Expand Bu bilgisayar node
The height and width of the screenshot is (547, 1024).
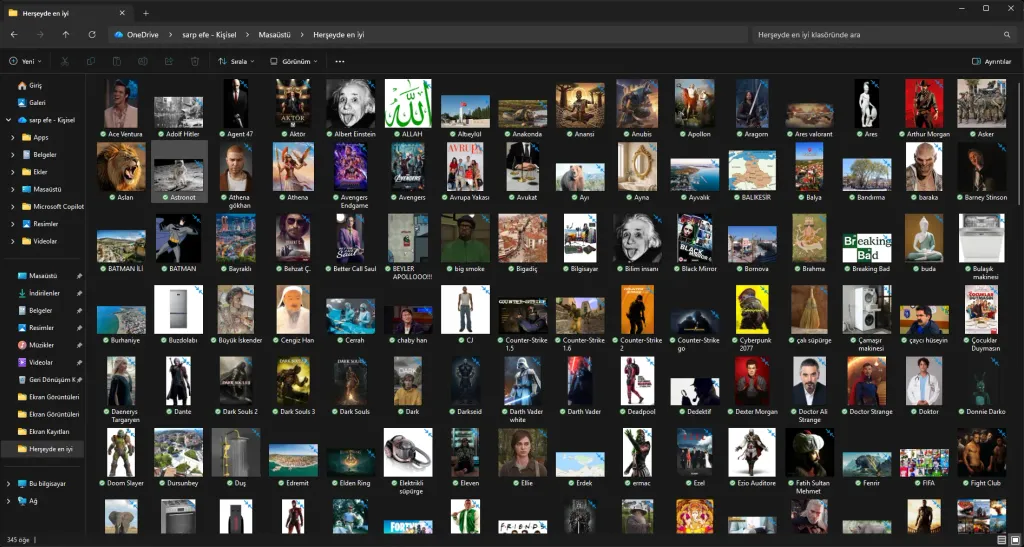tap(8, 484)
